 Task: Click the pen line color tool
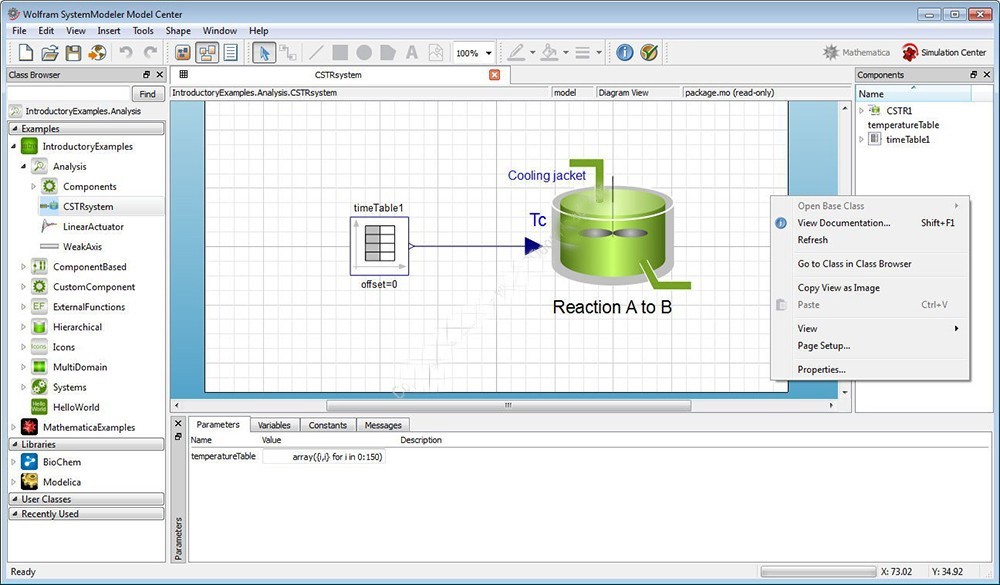pos(516,52)
